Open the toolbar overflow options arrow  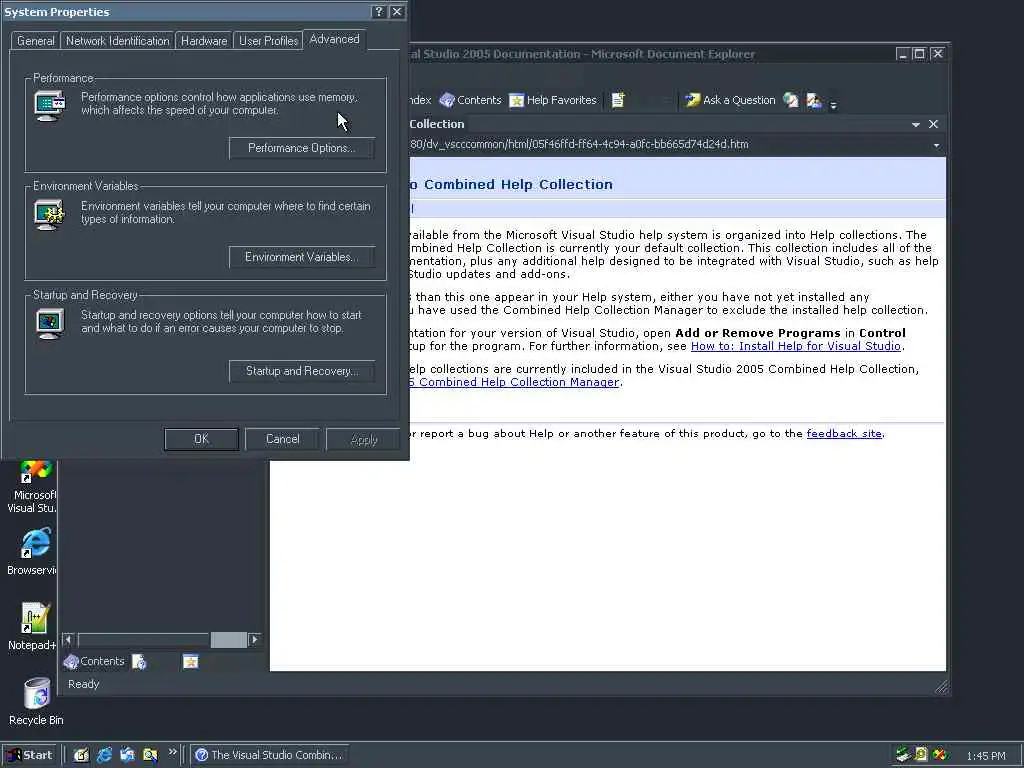click(833, 104)
